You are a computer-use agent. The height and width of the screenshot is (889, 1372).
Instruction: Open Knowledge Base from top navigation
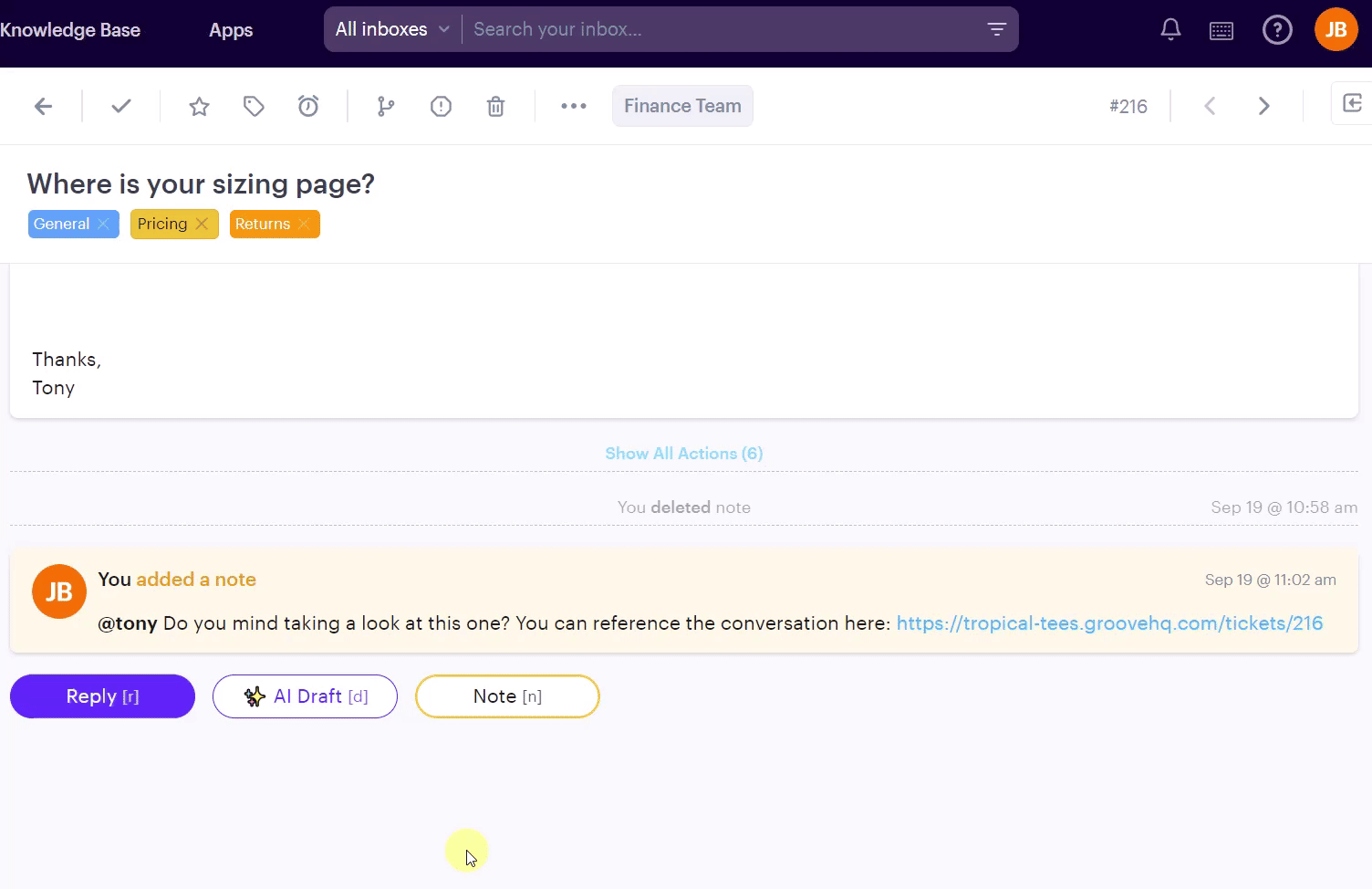70,30
